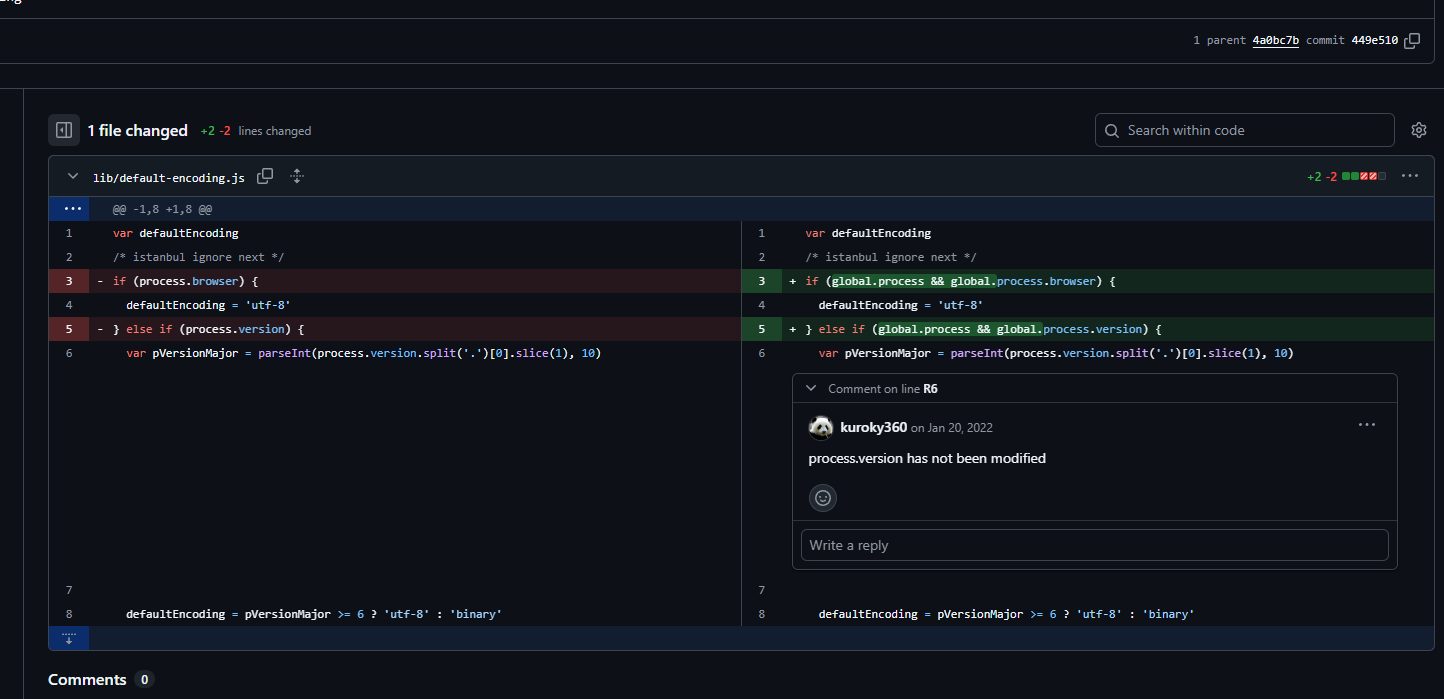Collapse the comment thread on line R6
Viewport: 1444px width, 699px height.
point(811,388)
